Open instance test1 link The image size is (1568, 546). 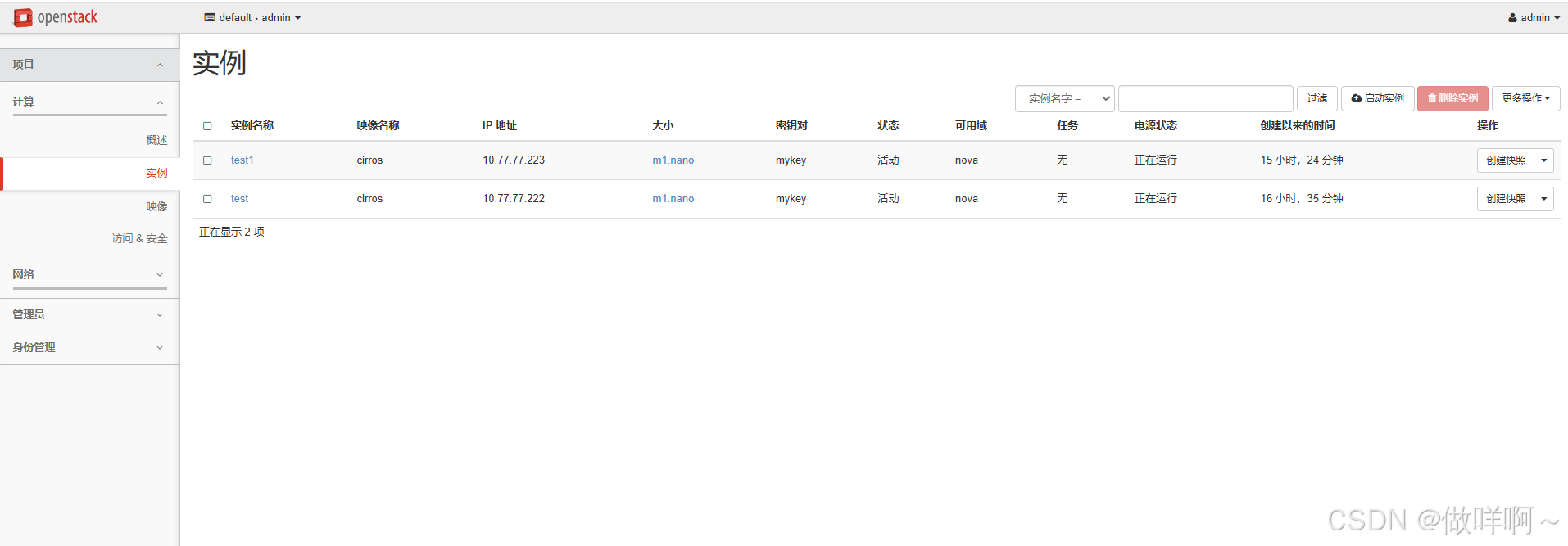click(x=242, y=160)
